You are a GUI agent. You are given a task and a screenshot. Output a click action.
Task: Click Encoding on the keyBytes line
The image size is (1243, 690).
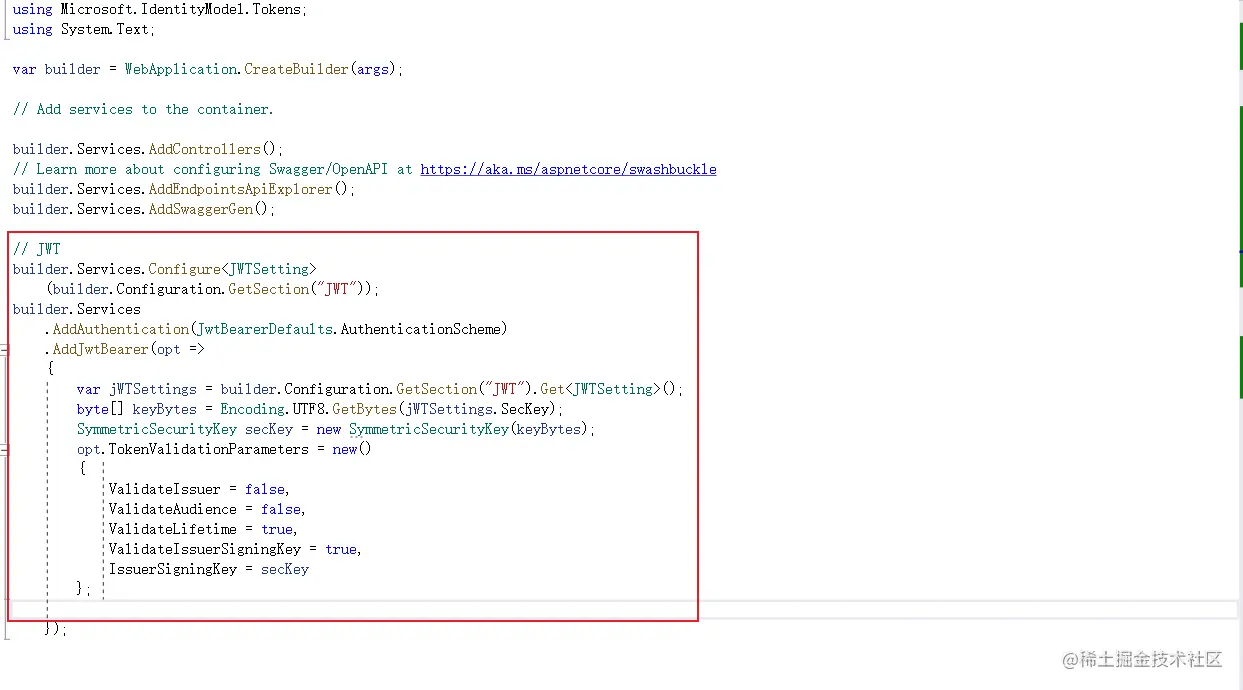(x=252, y=409)
